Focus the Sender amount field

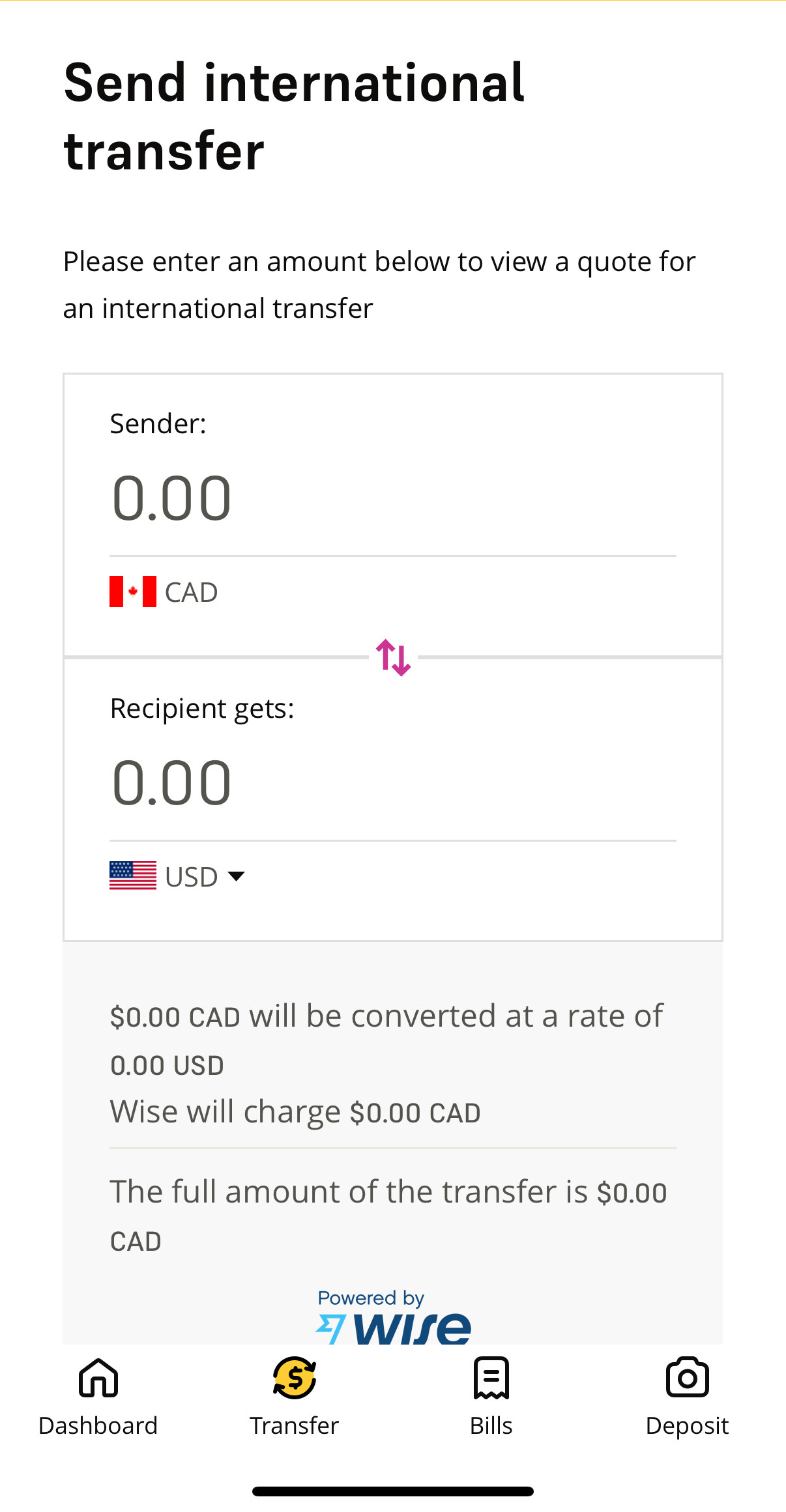point(393,499)
